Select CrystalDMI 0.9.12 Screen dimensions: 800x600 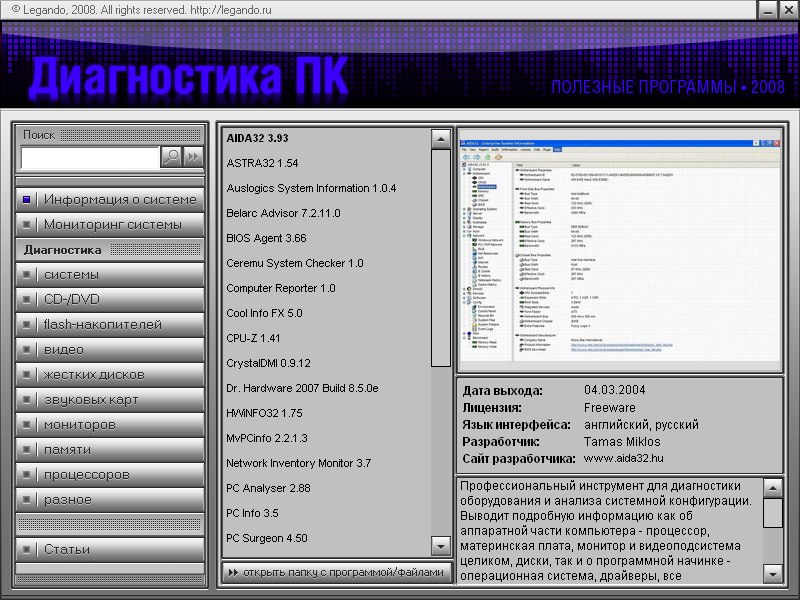(x=268, y=363)
